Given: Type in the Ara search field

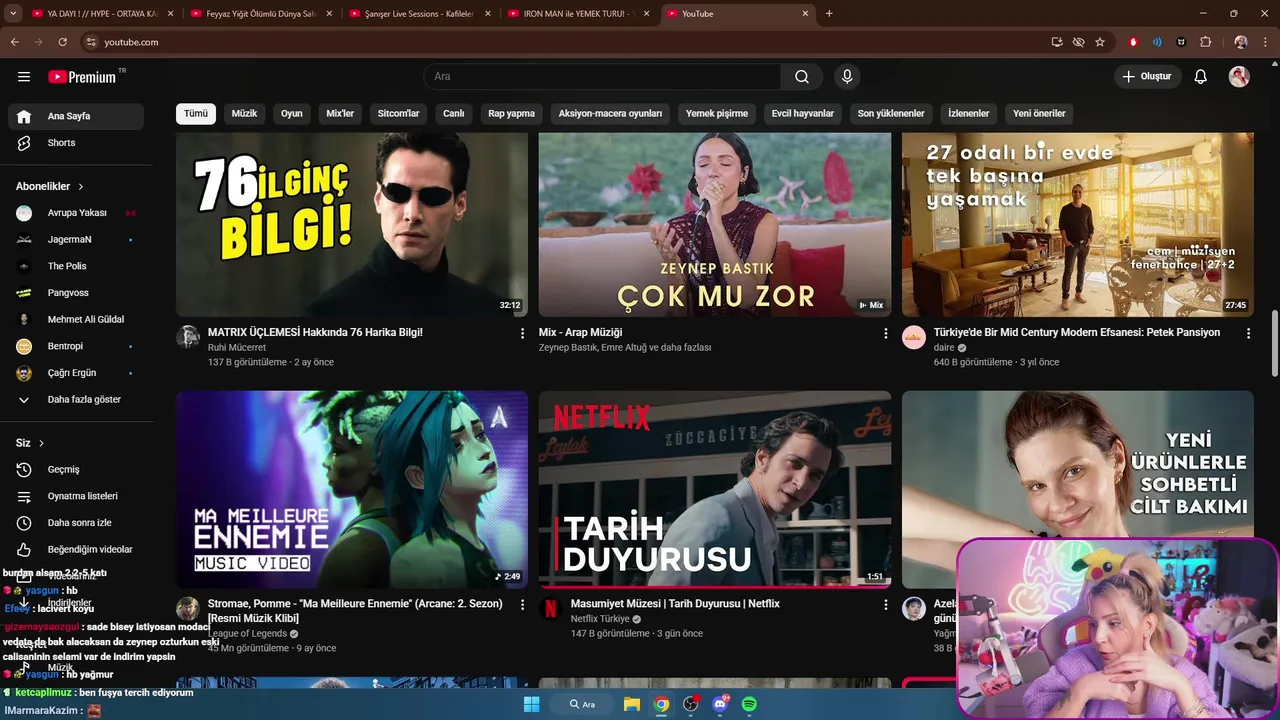Looking at the screenshot, I should [x=603, y=77].
